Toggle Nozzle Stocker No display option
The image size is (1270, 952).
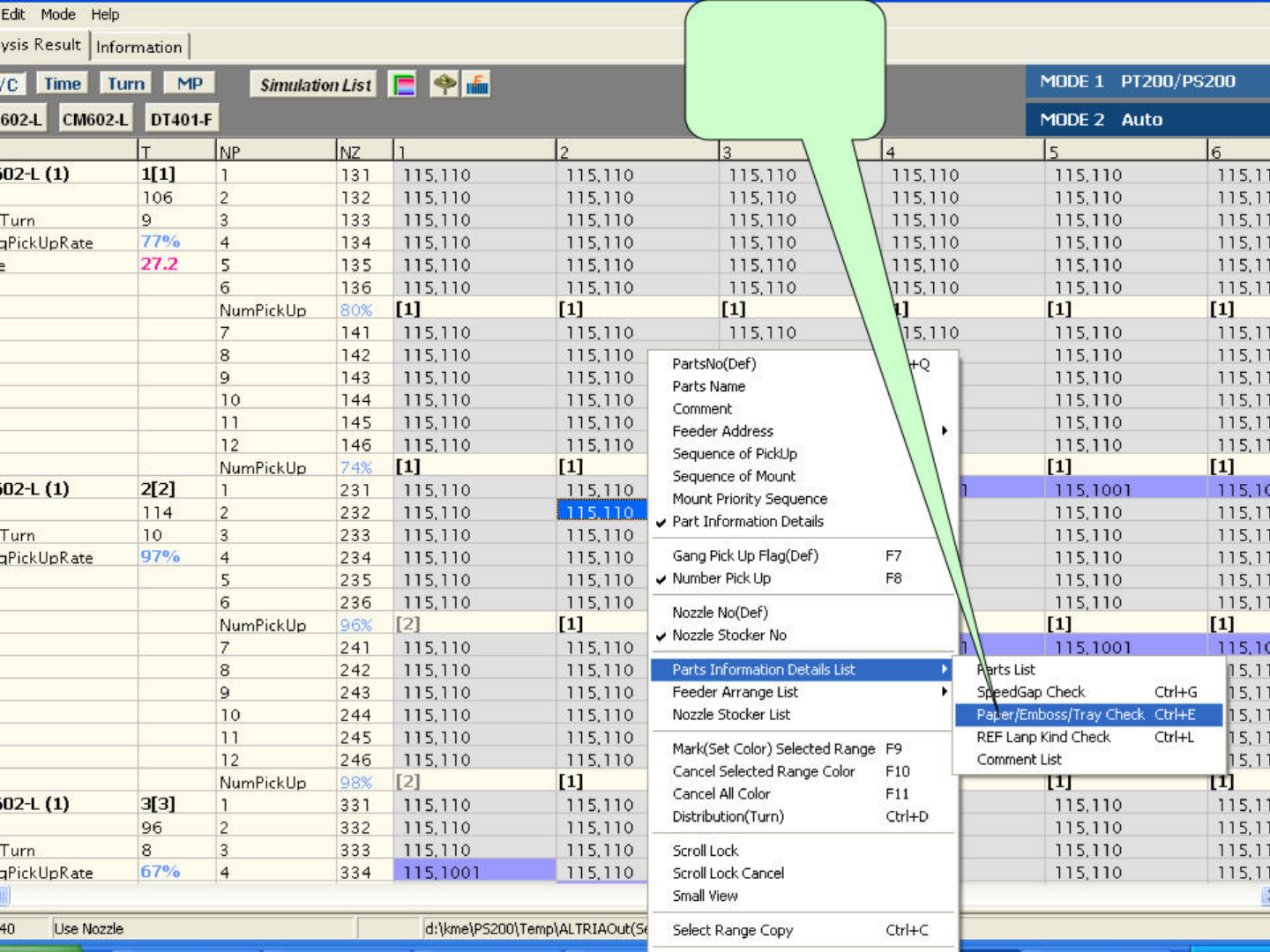click(x=728, y=635)
